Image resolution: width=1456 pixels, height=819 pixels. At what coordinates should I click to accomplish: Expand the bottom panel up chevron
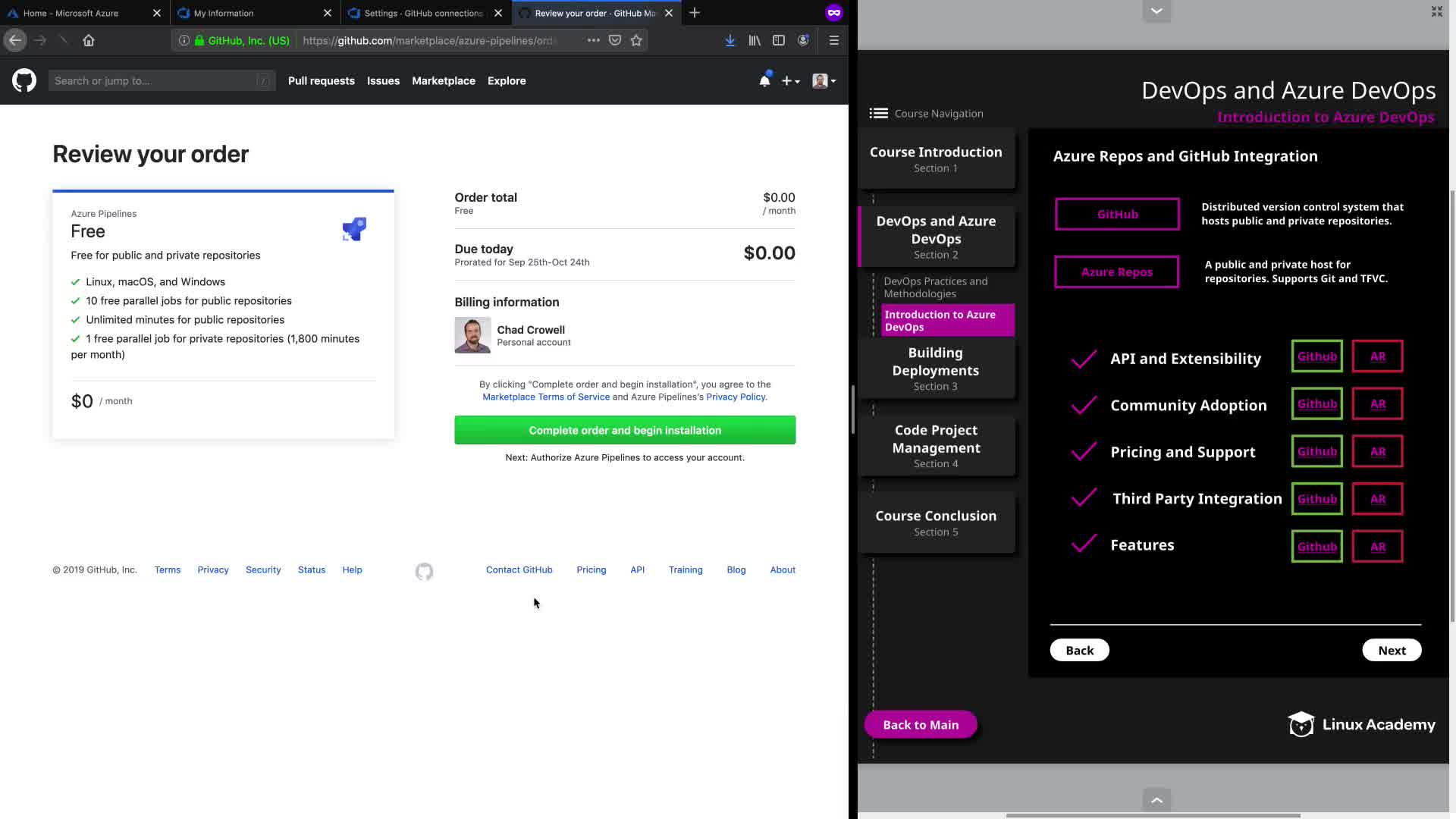(x=1156, y=799)
